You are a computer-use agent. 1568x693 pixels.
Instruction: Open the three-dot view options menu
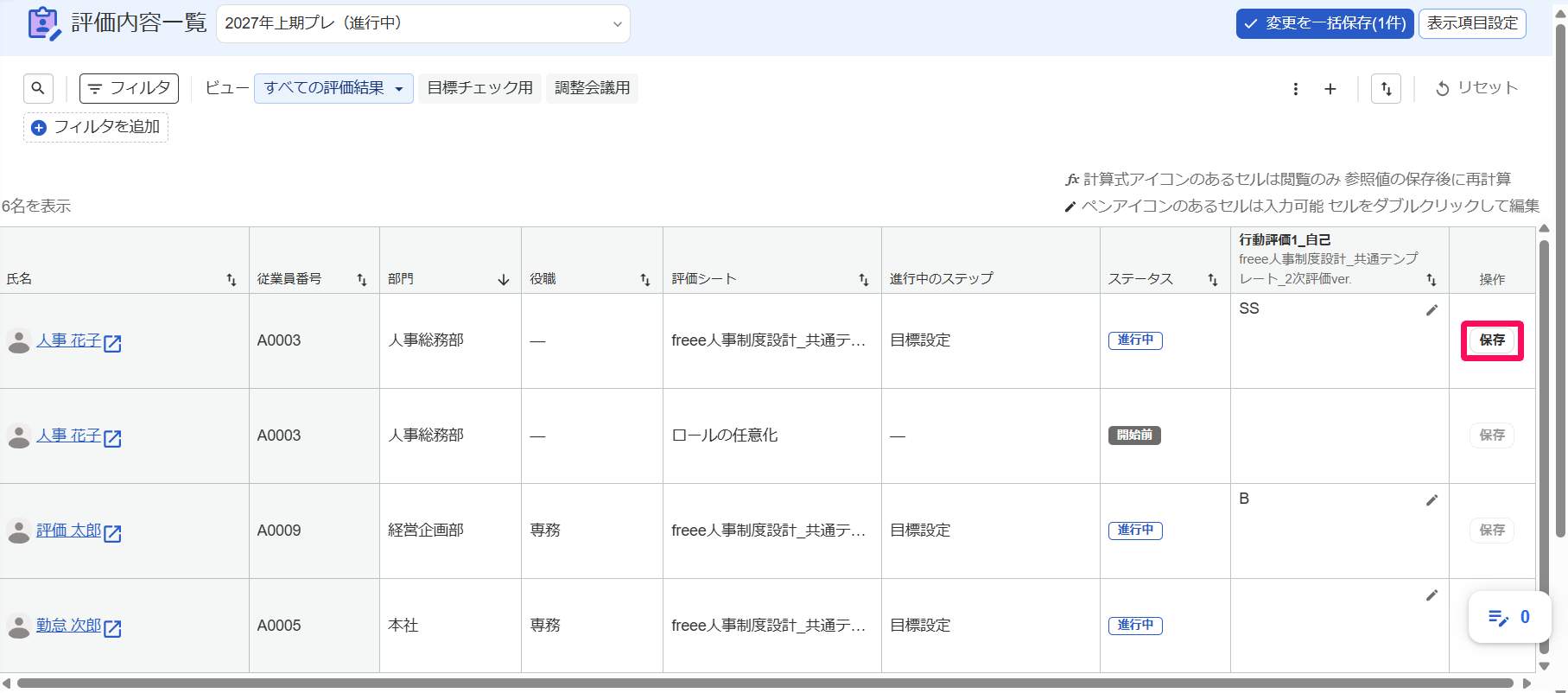(1295, 89)
